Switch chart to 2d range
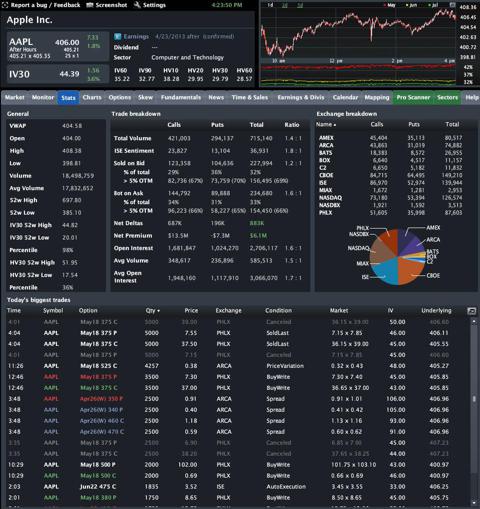This screenshot has width=480, height=509. (285, 5)
